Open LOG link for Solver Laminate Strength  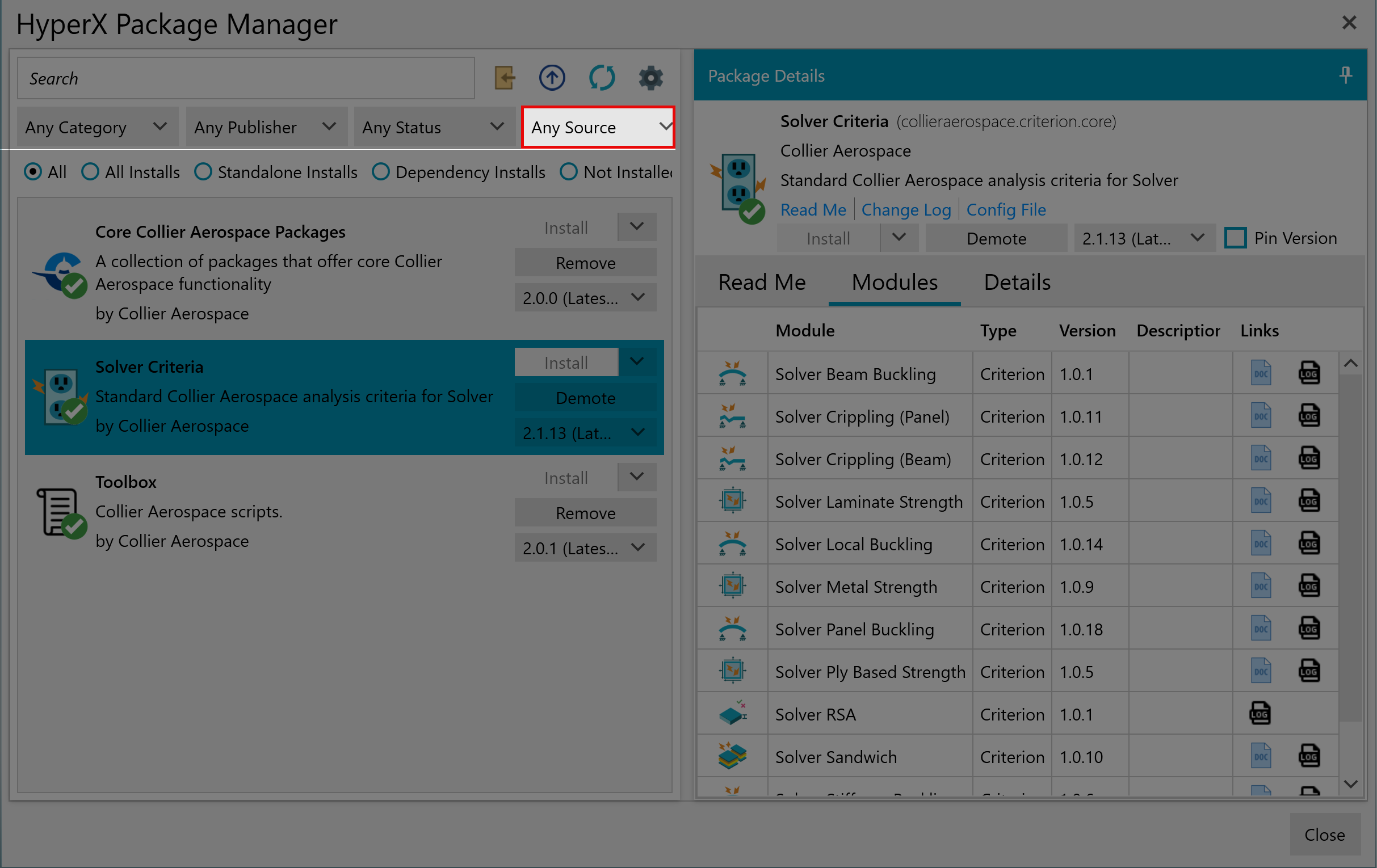(x=1309, y=501)
